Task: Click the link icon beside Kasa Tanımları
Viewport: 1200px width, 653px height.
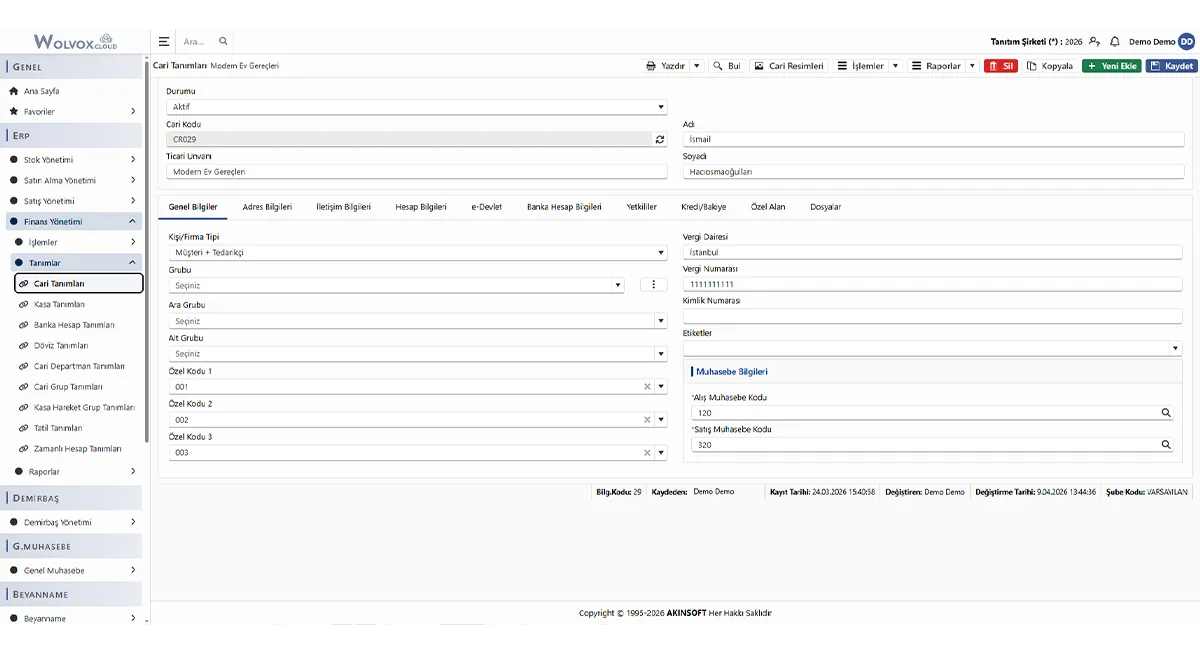Action: [24, 304]
